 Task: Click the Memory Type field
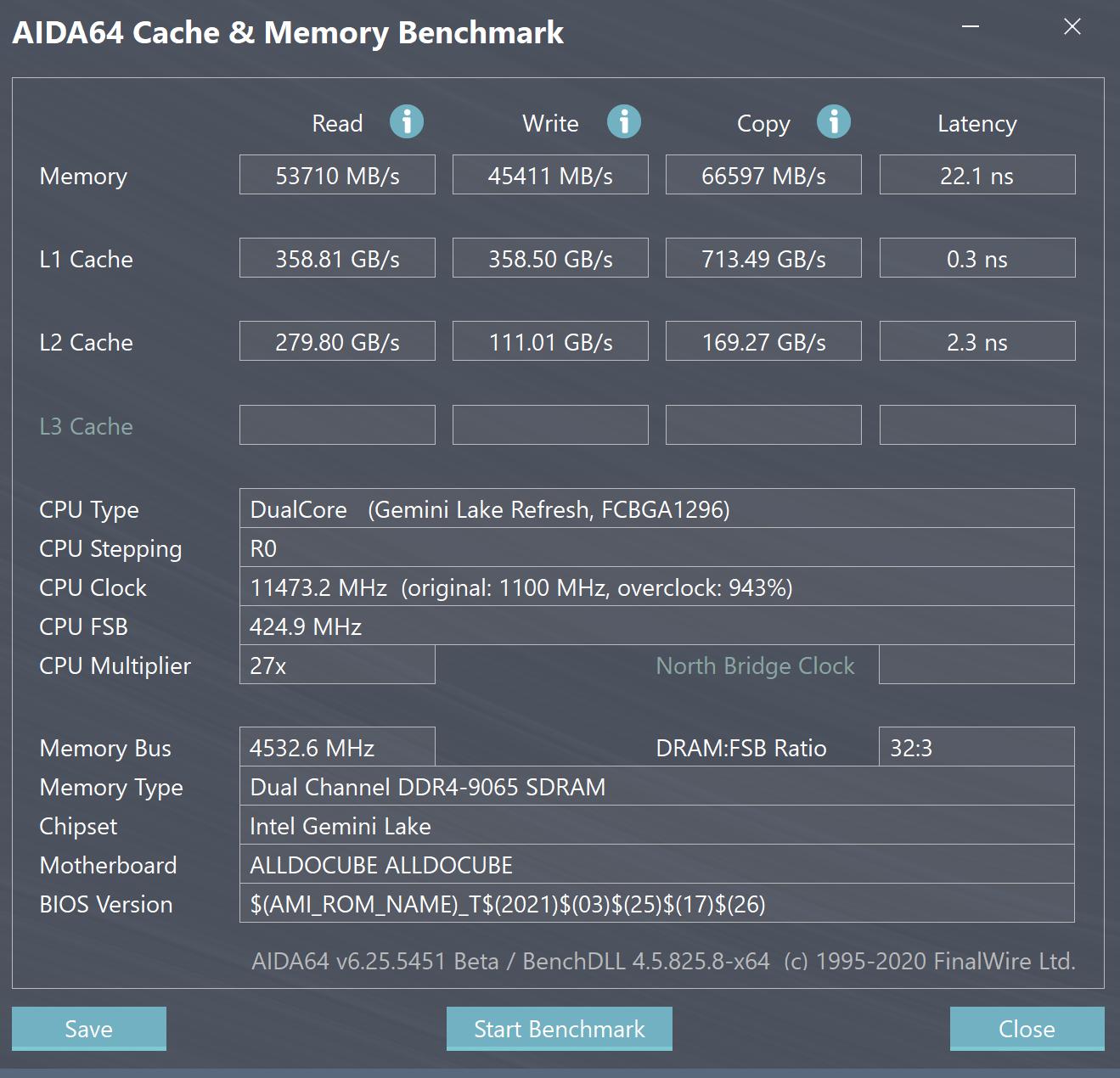(656, 786)
